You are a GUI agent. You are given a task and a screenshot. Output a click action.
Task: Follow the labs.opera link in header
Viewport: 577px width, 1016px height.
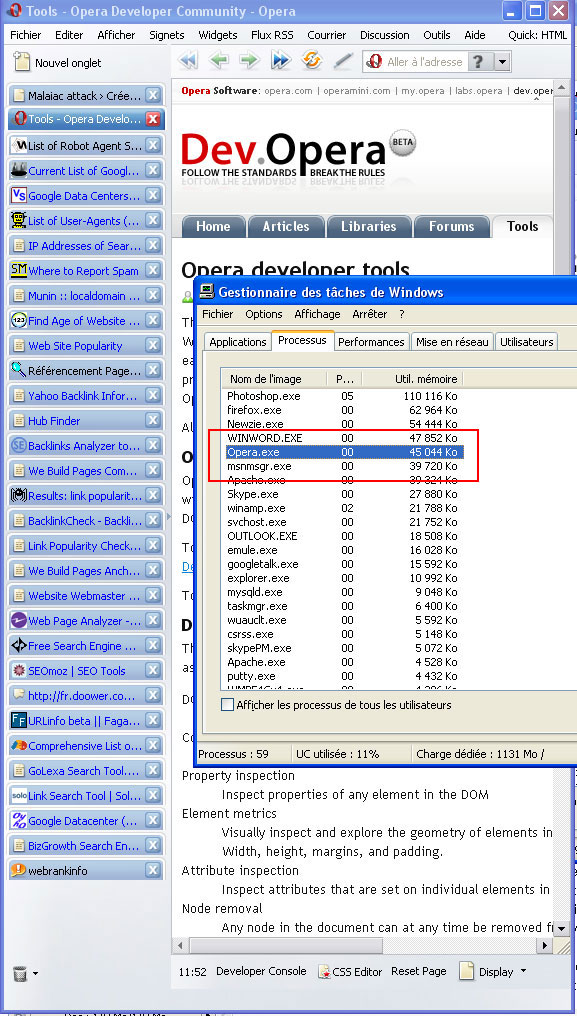point(478,91)
